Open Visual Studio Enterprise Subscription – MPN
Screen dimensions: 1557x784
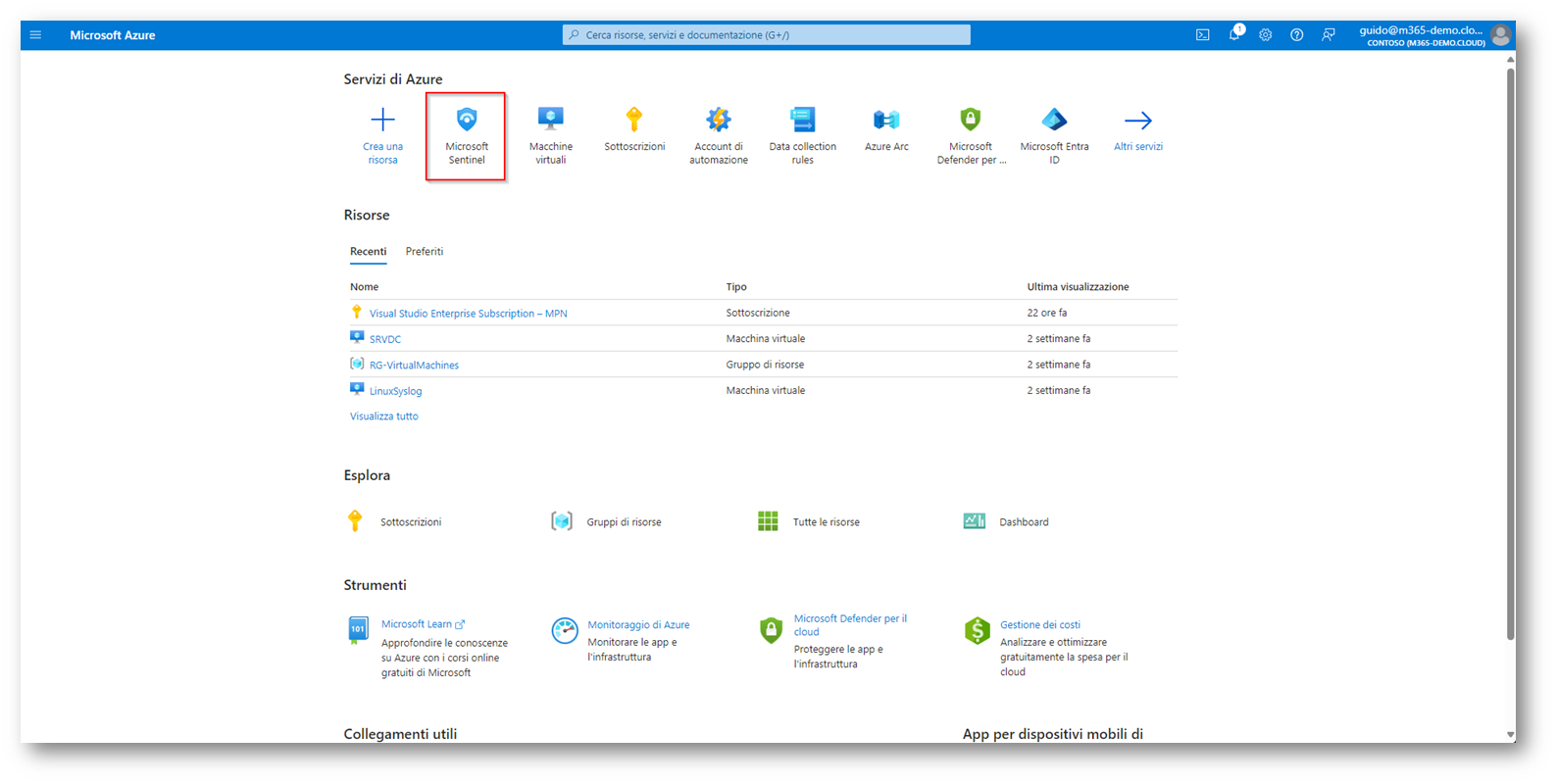(468, 314)
